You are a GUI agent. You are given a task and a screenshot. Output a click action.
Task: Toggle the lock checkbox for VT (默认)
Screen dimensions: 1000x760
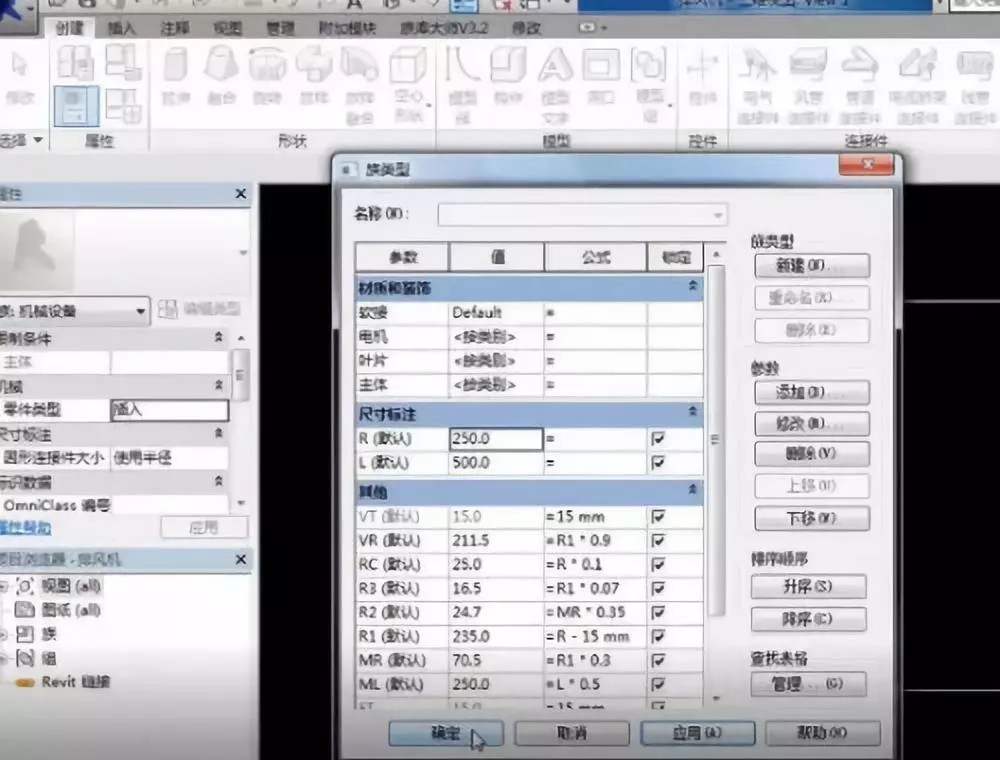(x=658, y=516)
